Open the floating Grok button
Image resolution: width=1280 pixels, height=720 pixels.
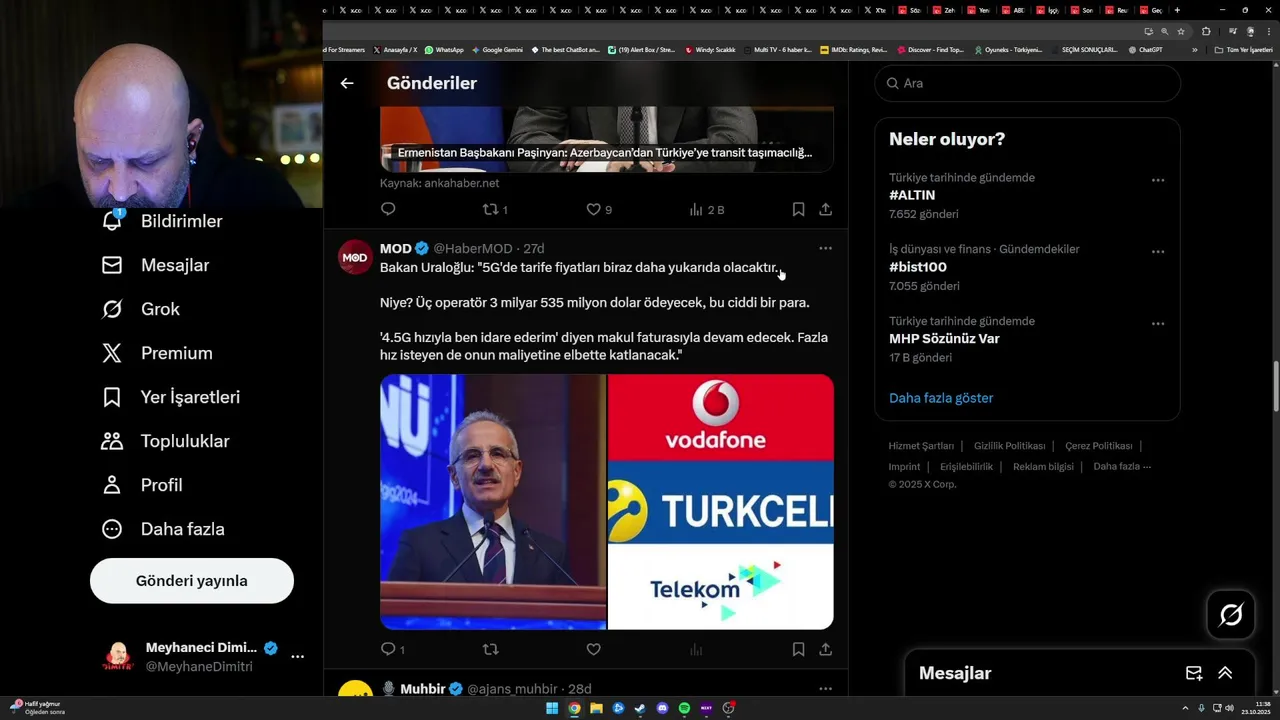(1231, 615)
